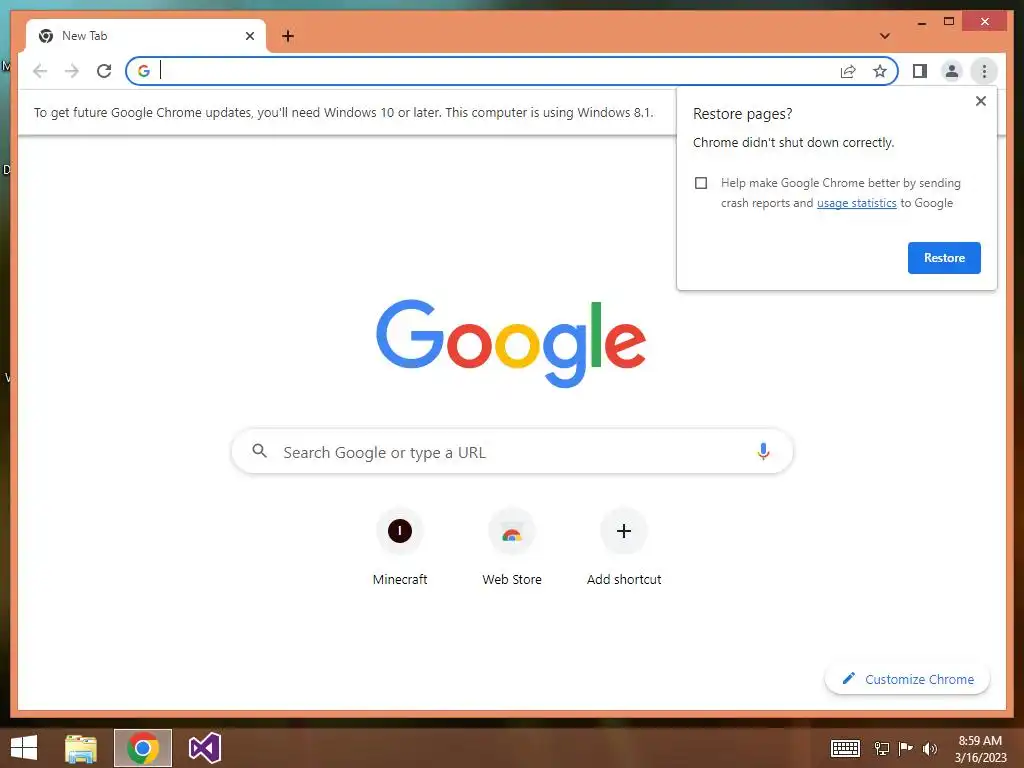Click the Google G icon in address bar
The image size is (1024, 768).
tap(144, 71)
